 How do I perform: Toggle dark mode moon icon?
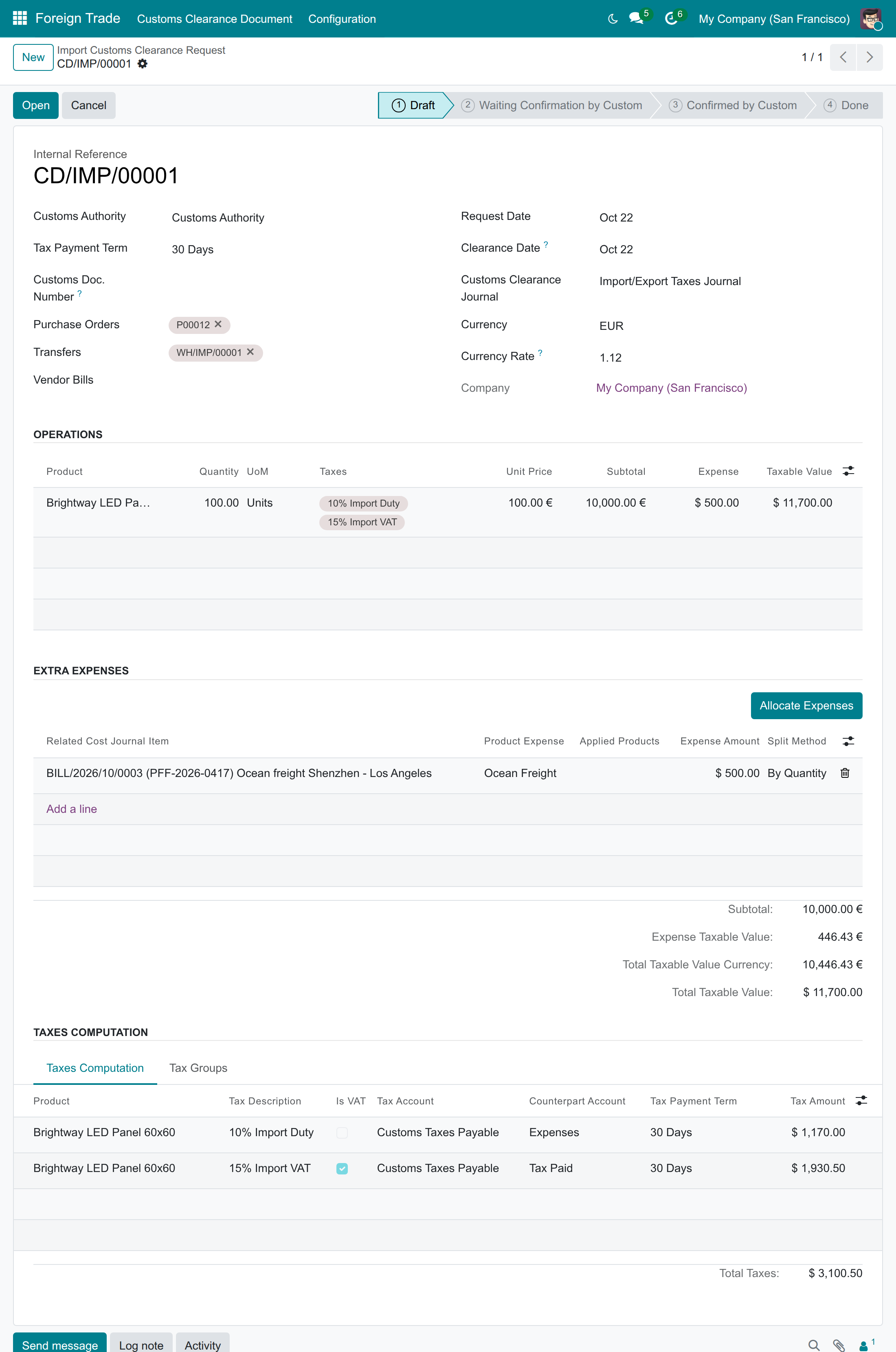click(x=613, y=19)
